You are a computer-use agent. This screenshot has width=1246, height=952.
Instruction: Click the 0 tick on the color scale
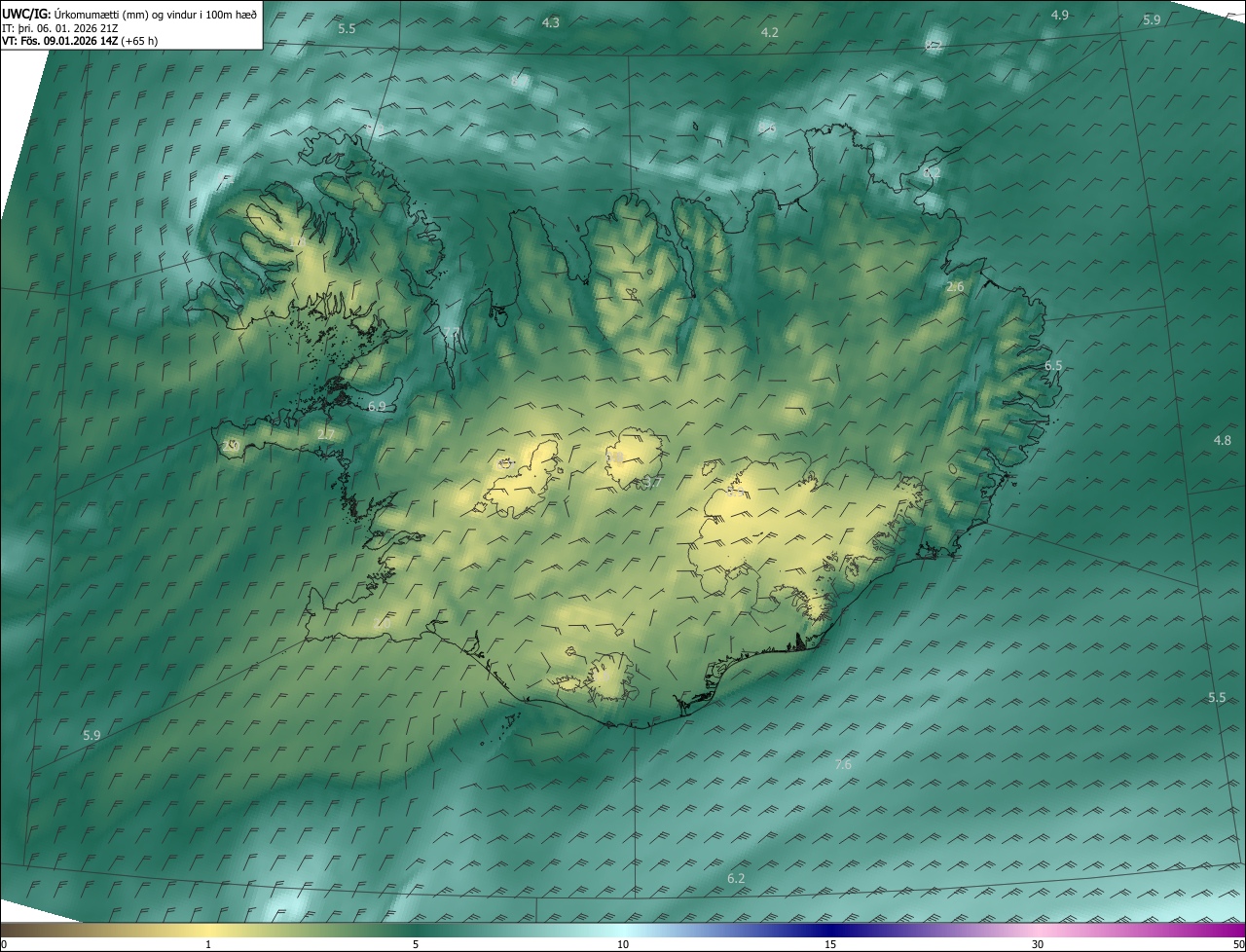pyautogui.click(x=4, y=944)
